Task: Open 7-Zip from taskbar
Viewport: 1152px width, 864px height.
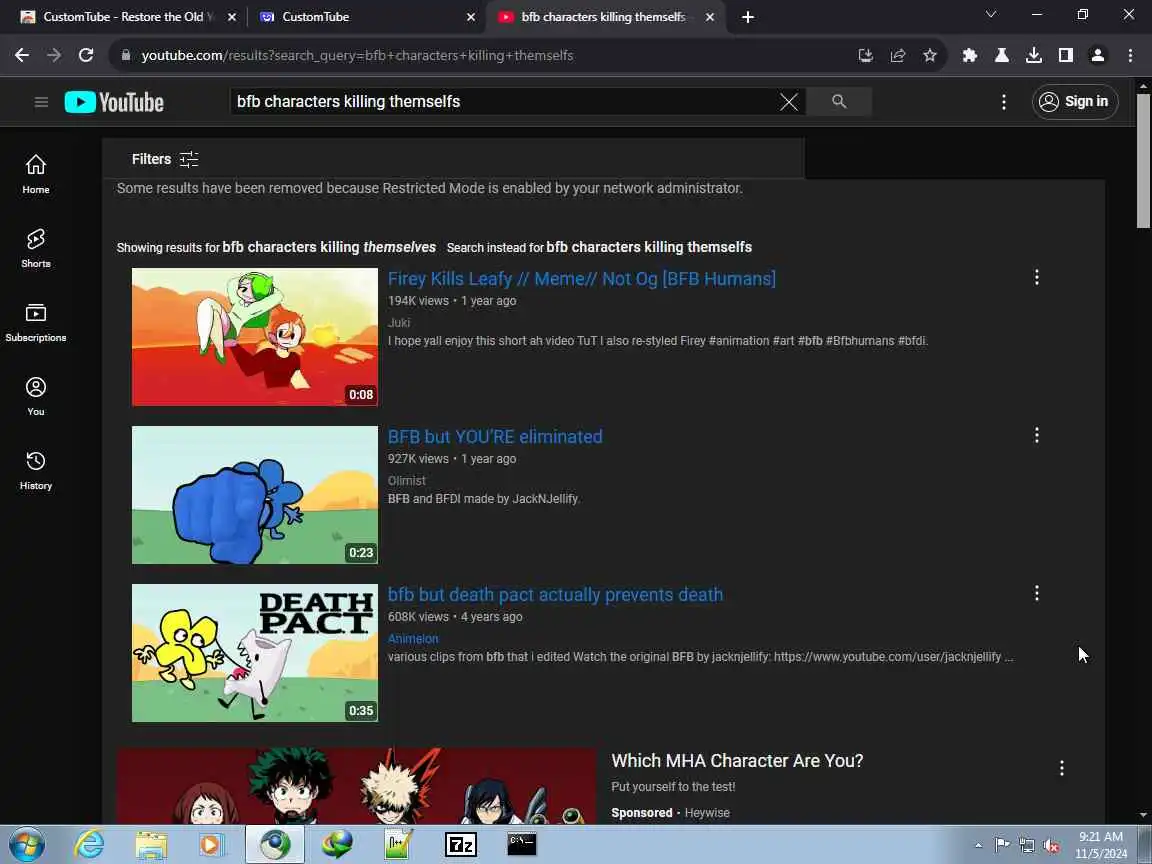Action: pyautogui.click(x=461, y=844)
